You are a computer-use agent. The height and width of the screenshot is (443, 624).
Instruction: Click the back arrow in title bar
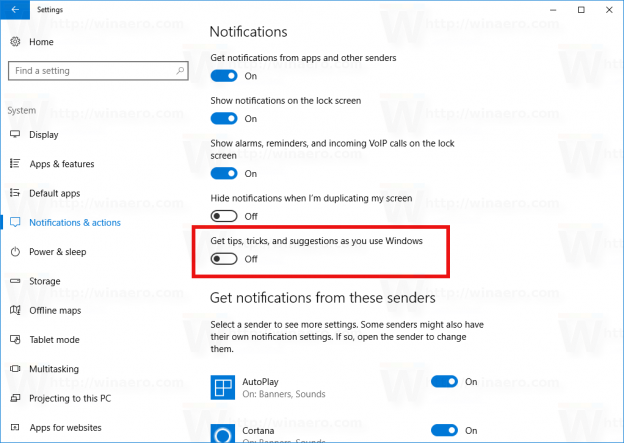[x=15, y=10]
